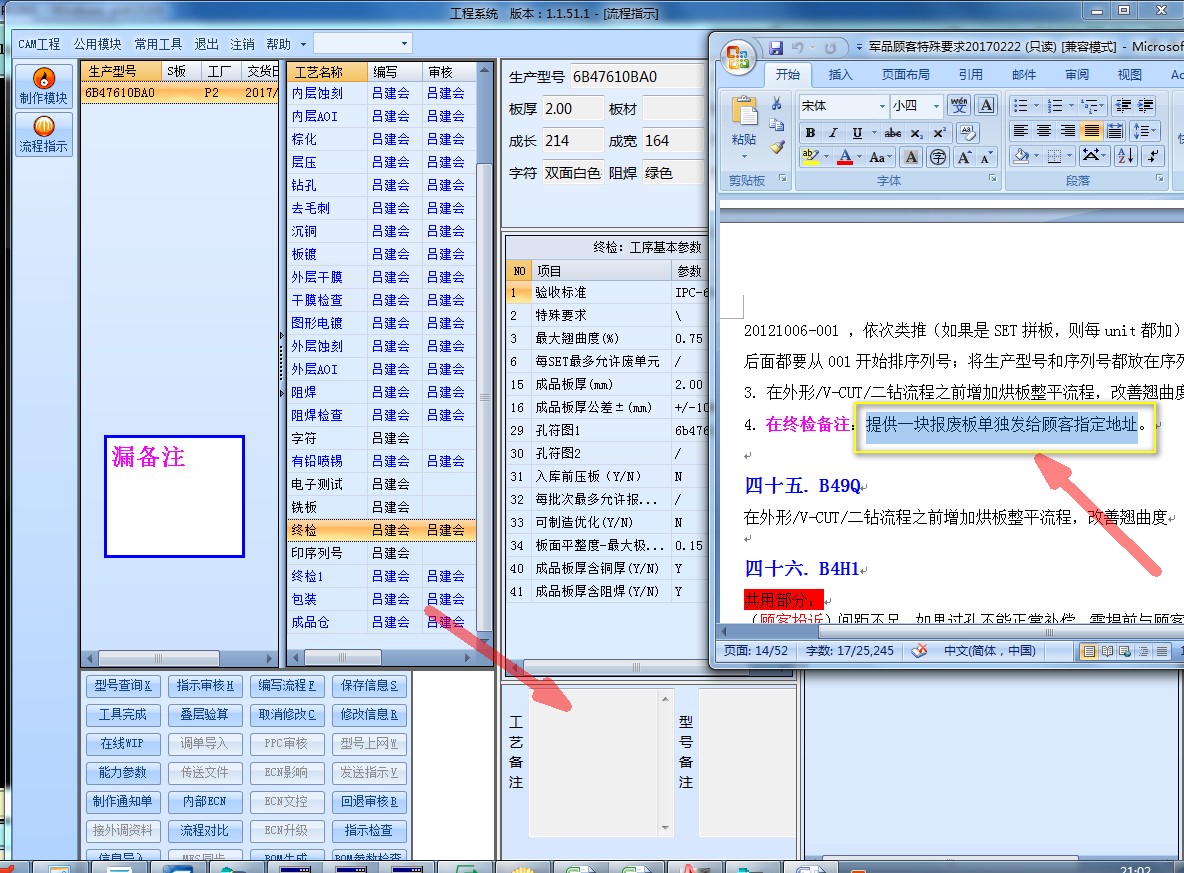1184x873 pixels.
Task: Open the CAM工程 menu
Action: click(x=39, y=44)
